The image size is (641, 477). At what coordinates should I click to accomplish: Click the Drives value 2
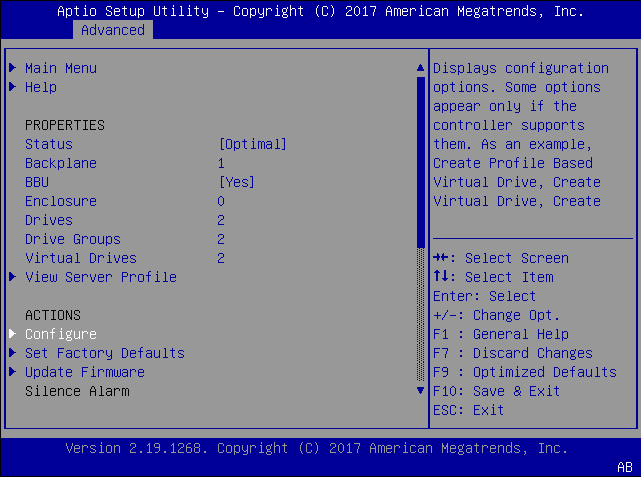click(x=221, y=220)
